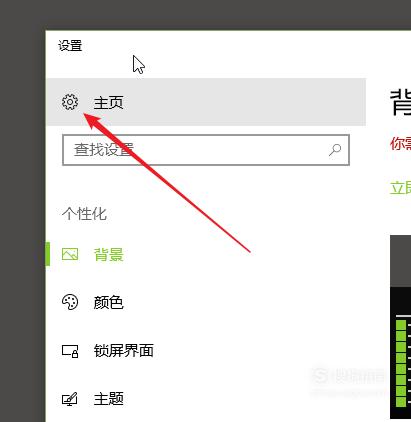
Task: Click the red 你需 activation warning text
Action: point(400,144)
